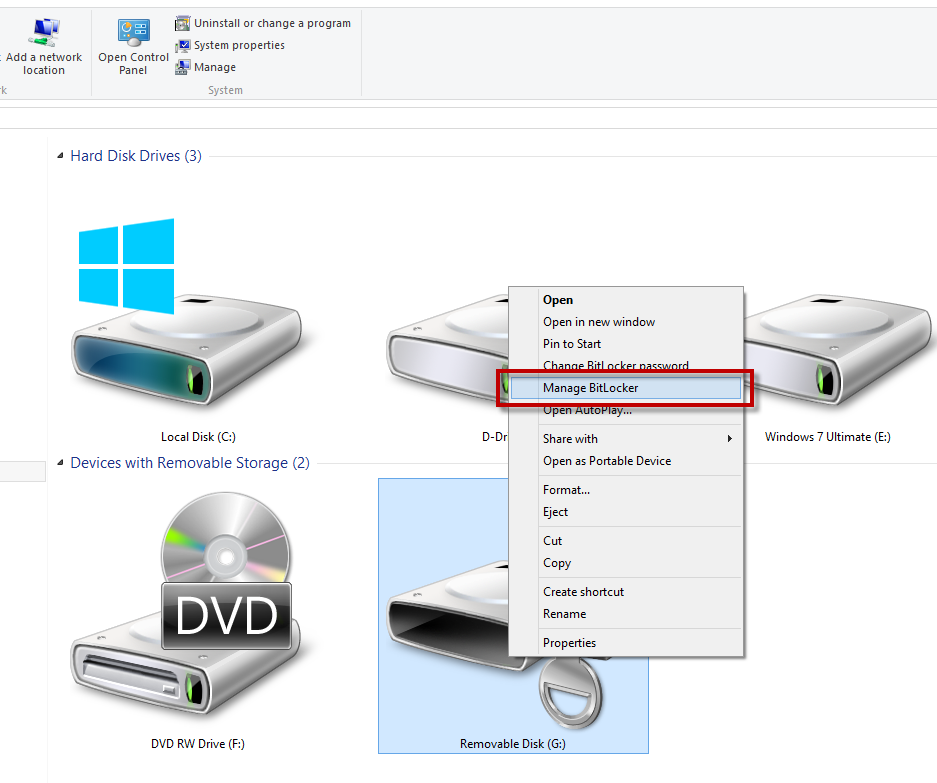The width and height of the screenshot is (937, 783).
Task: Click the Removable Disk (G:) label
Action: point(513,744)
